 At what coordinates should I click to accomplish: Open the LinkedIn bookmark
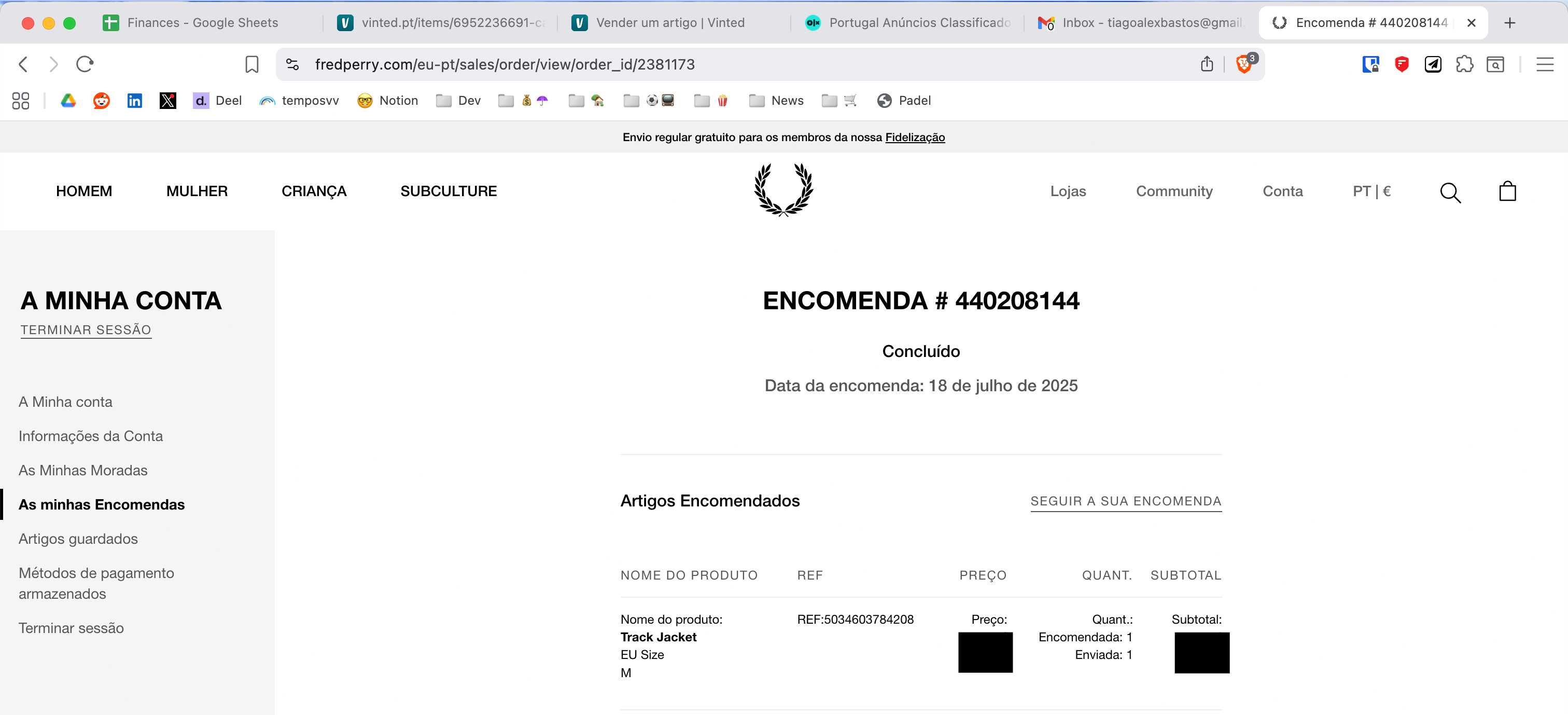[134, 101]
